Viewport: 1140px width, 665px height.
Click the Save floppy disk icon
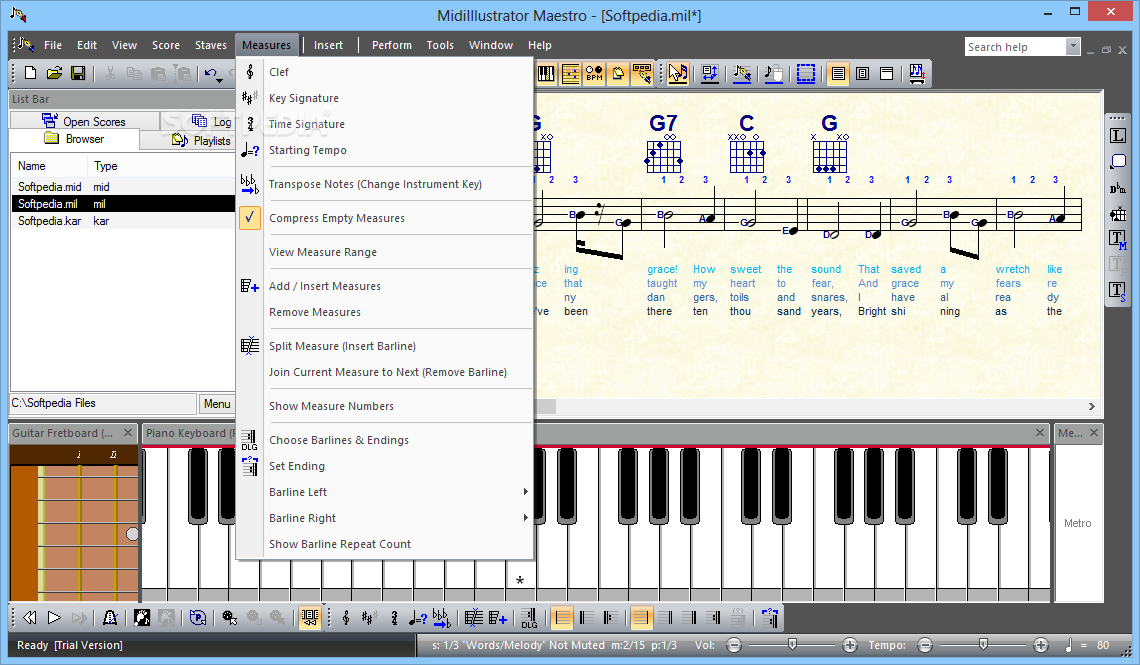tap(78, 73)
